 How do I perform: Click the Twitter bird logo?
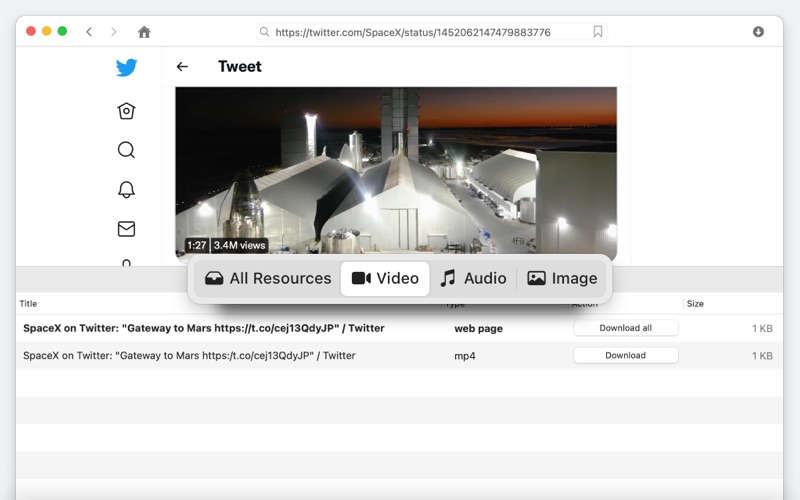coord(127,67)
